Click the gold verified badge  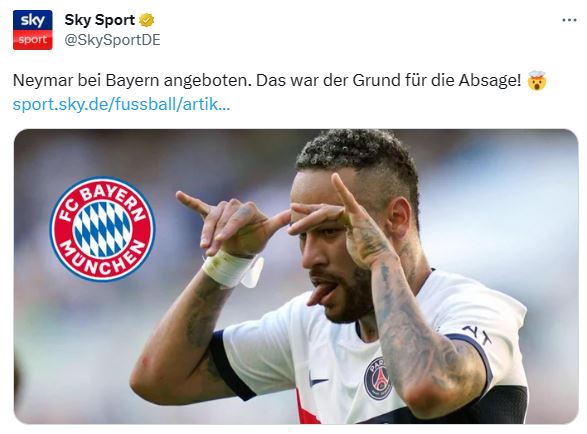point(147,20)
